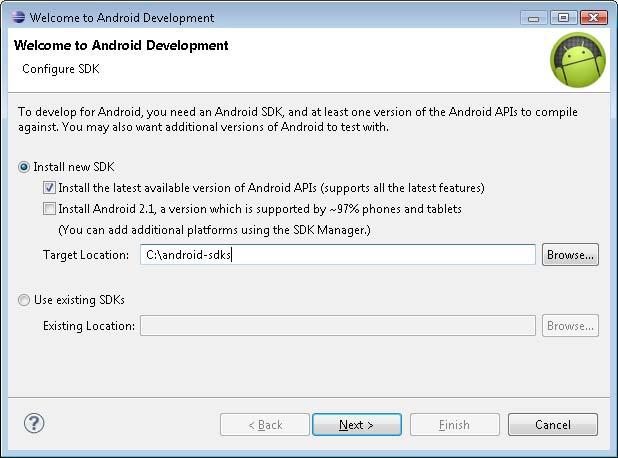618x458 pixels.
Task: Click the 'Target Location:' label
Action: tap(86, 255)
